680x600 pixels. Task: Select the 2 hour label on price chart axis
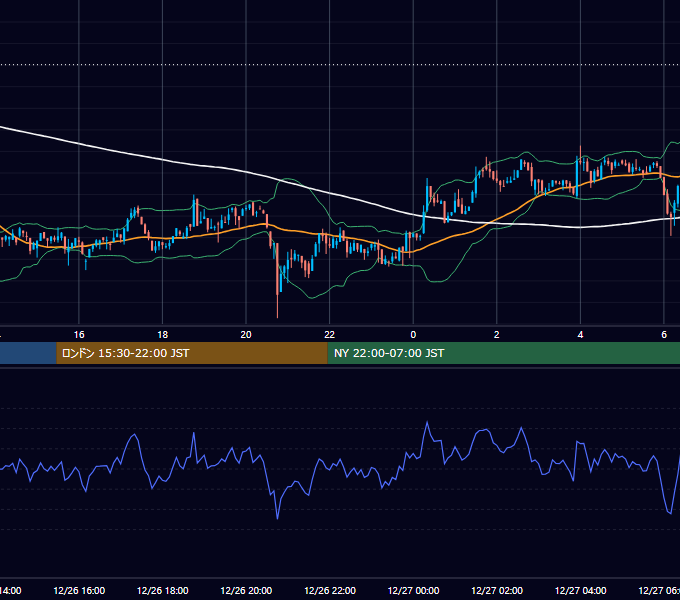tap(497, 335)
